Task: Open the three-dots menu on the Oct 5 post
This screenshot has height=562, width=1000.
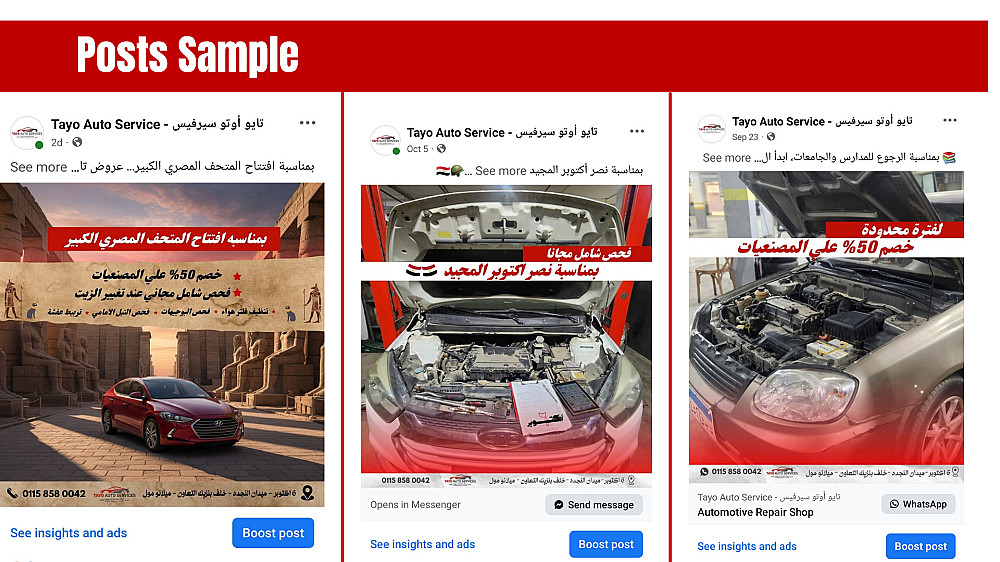Action: (636, 131)
